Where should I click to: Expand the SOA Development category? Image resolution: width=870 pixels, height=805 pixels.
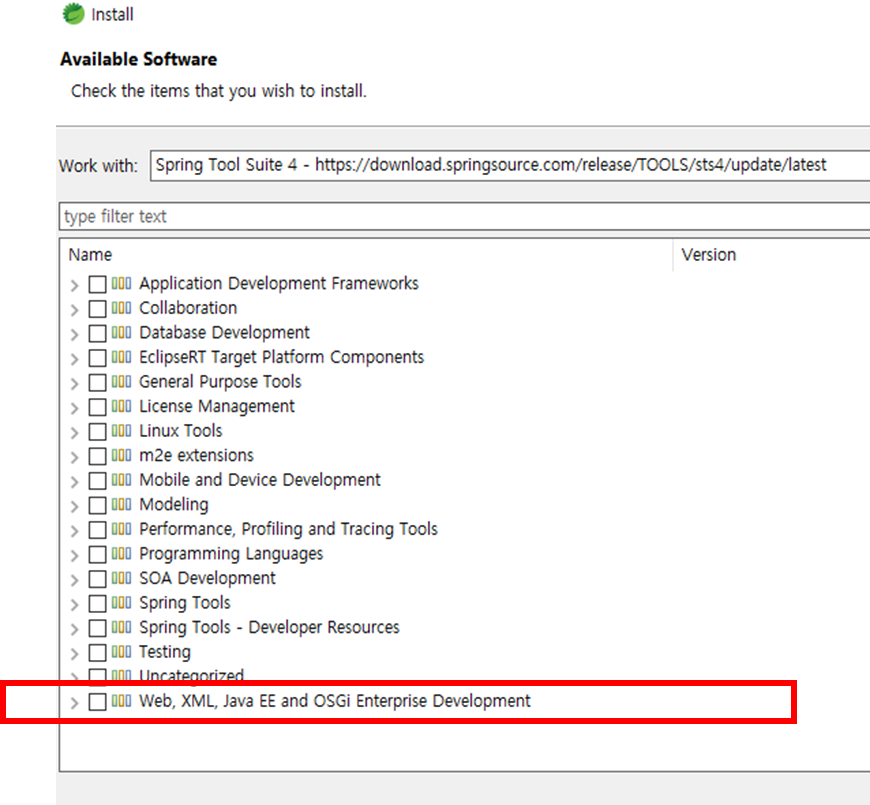click(74, 580)
